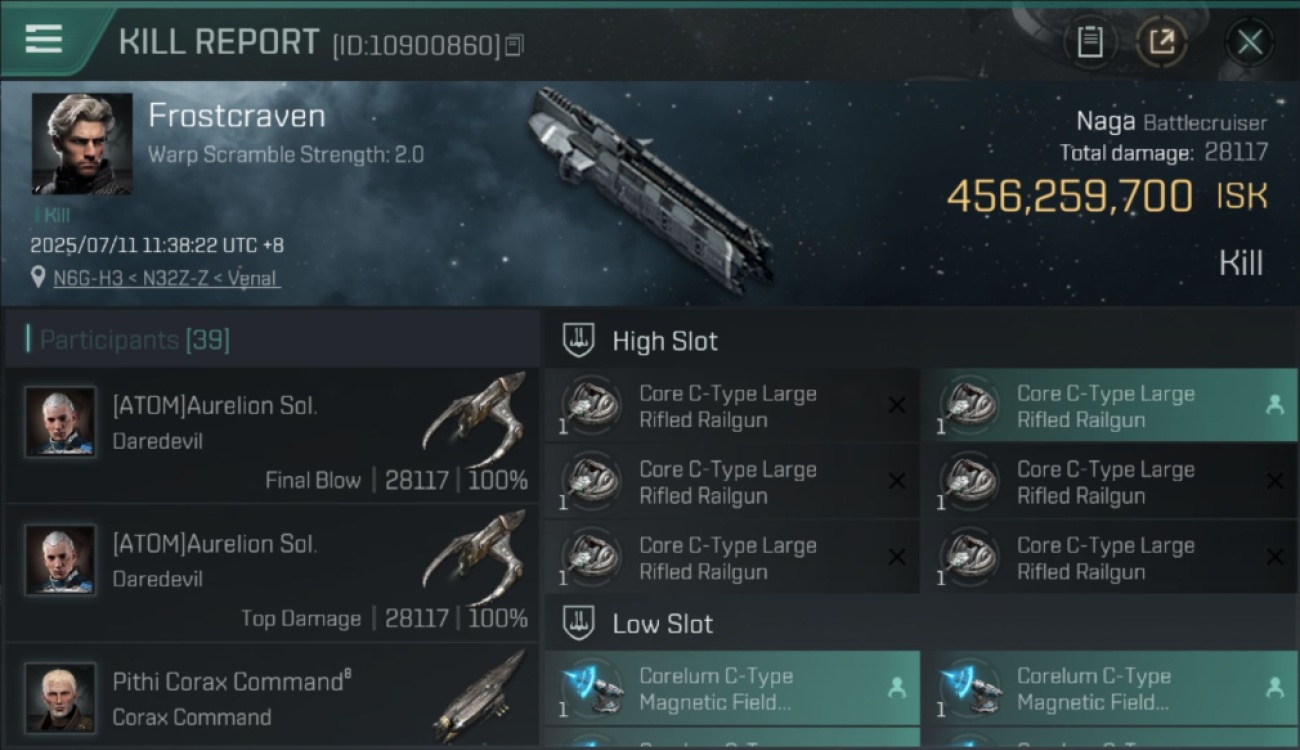Image resolution: width=1300 pixels, height=750 pixels.
Task: Click the orange share export icon
Action: [x=1161, y=42]
